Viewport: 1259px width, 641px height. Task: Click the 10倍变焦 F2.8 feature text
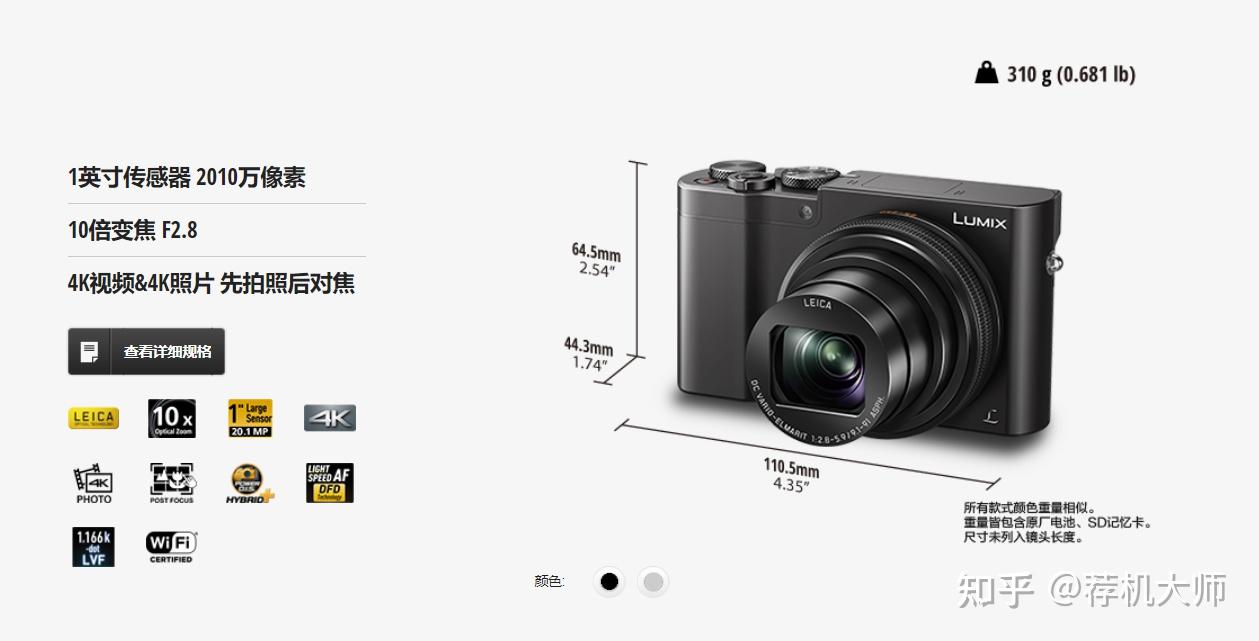click(133, 230)
